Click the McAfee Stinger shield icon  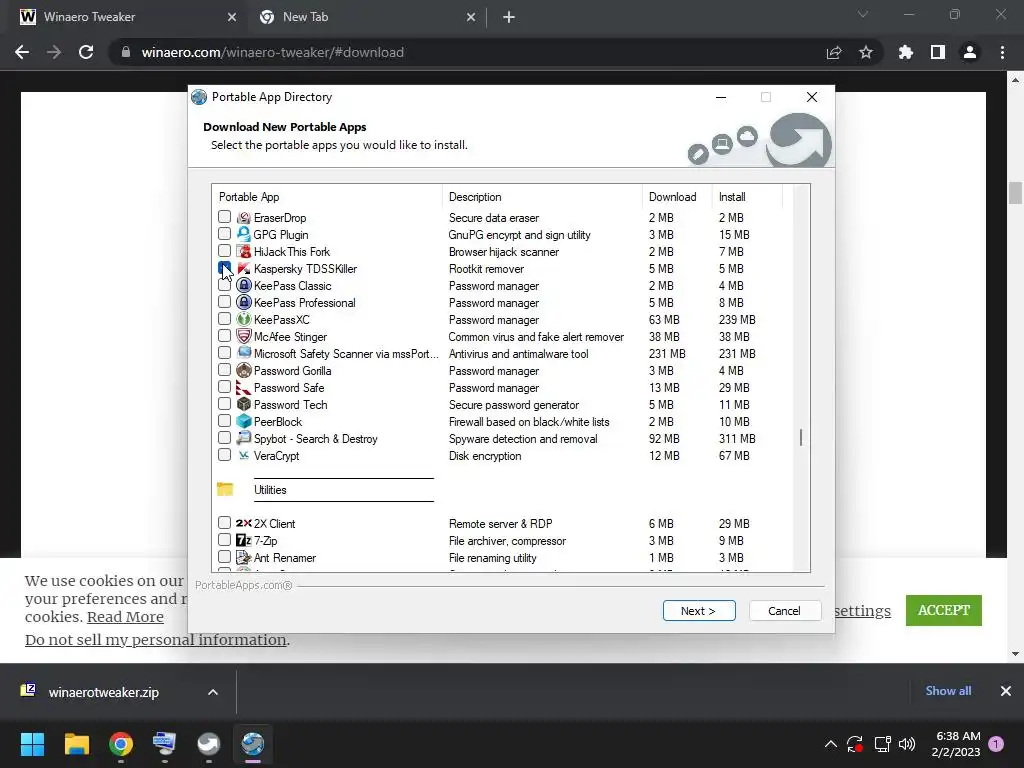click(x=244, y=336)
